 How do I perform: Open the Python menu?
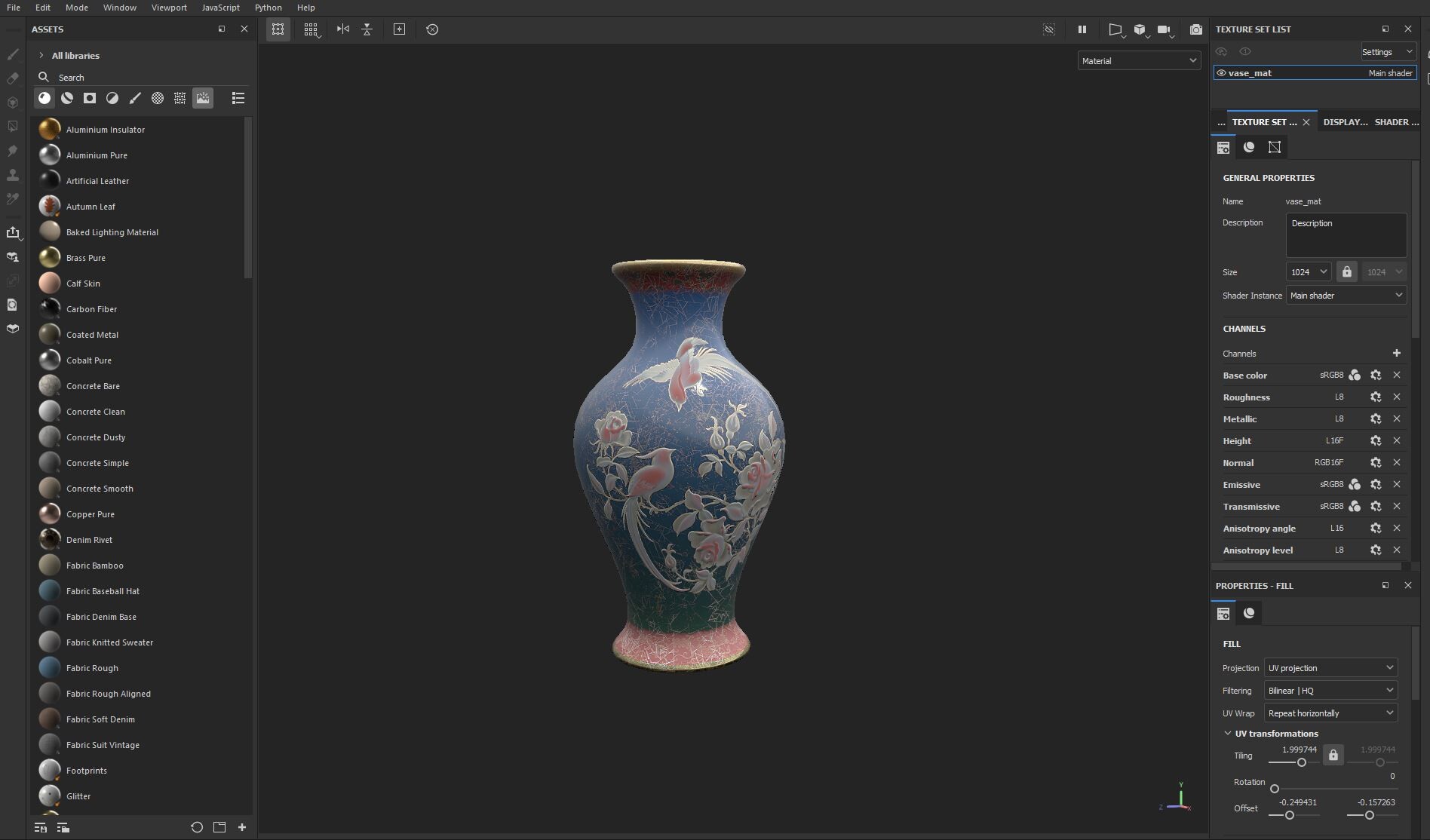(269, 8)
